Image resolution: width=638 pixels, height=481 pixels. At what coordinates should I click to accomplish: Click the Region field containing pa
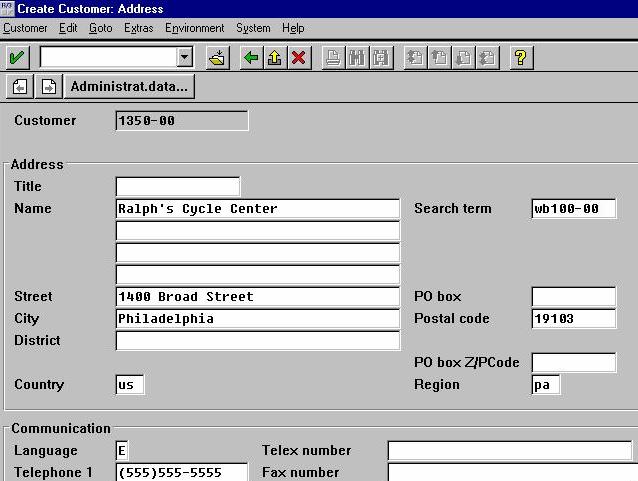pyautogui.click(x=545, y=385)
